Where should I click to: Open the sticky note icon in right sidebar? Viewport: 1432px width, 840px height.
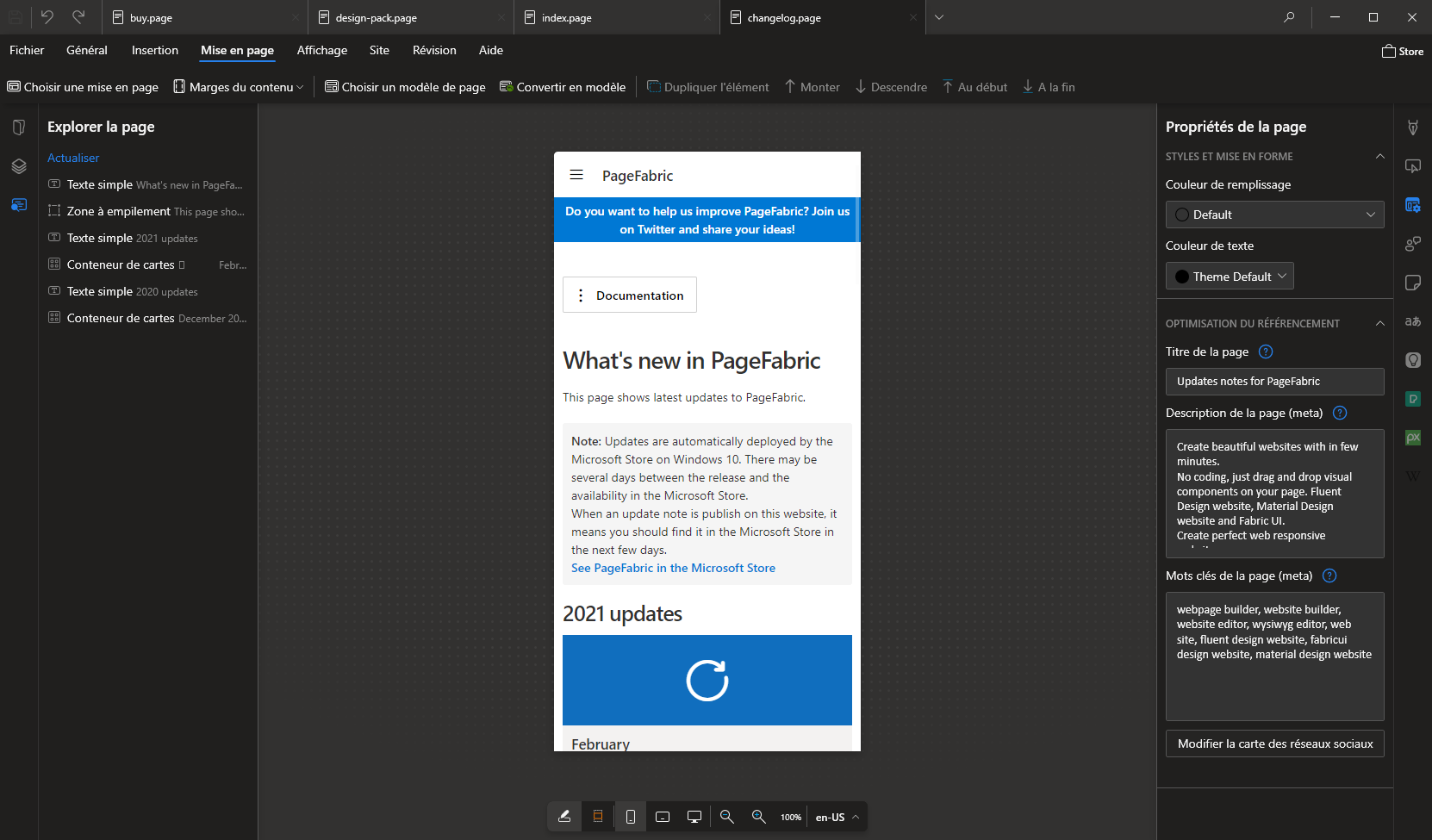pyautogui.click(x=1413, y=283)
